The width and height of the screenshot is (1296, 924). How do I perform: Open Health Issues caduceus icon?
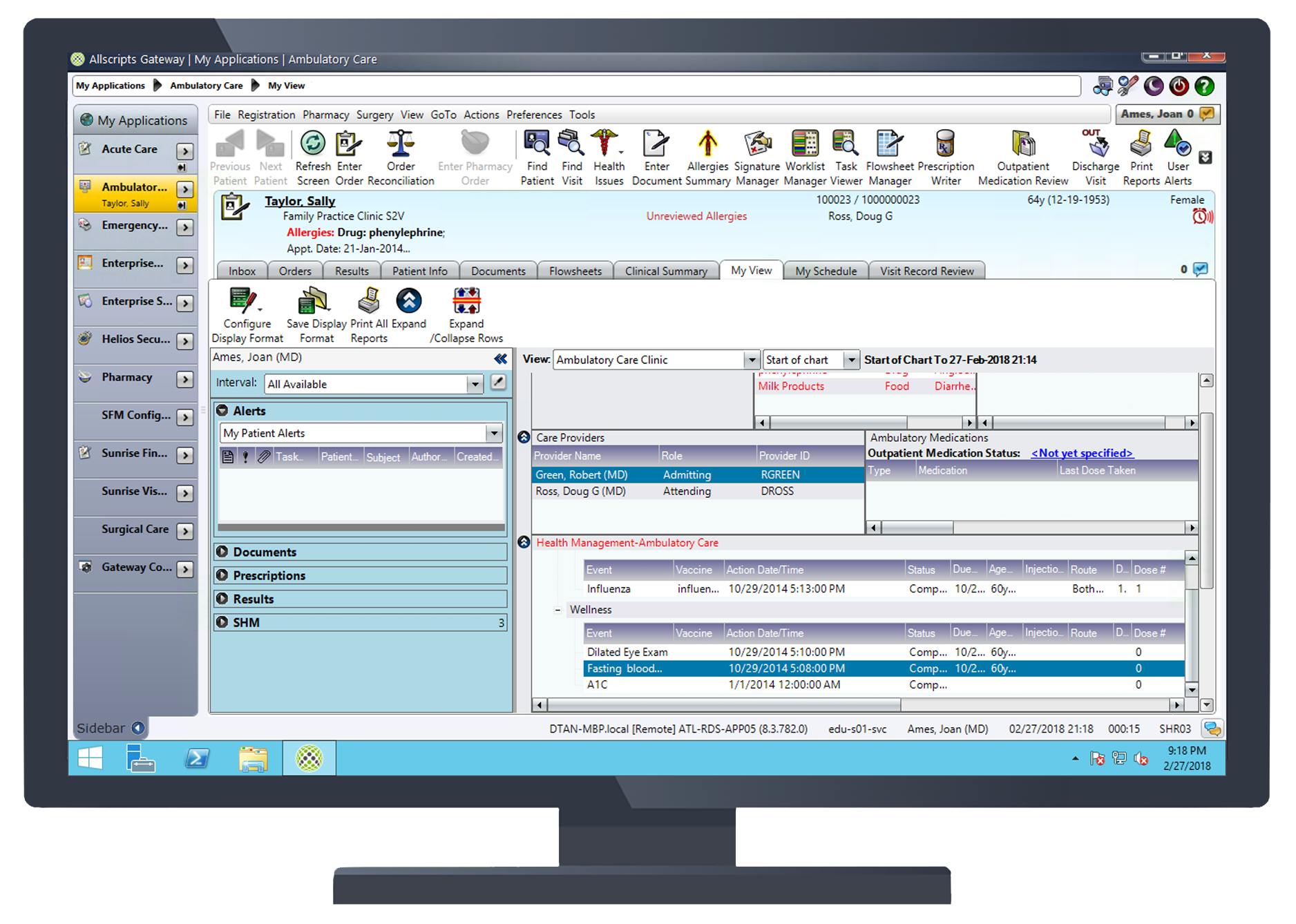point(606,143)
